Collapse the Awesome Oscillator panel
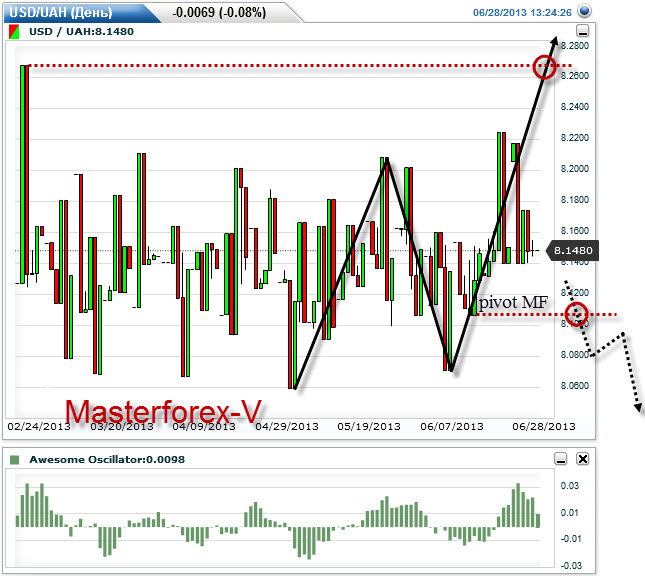The height and width of the screenshot is (576, 645). tap(561, 459)
